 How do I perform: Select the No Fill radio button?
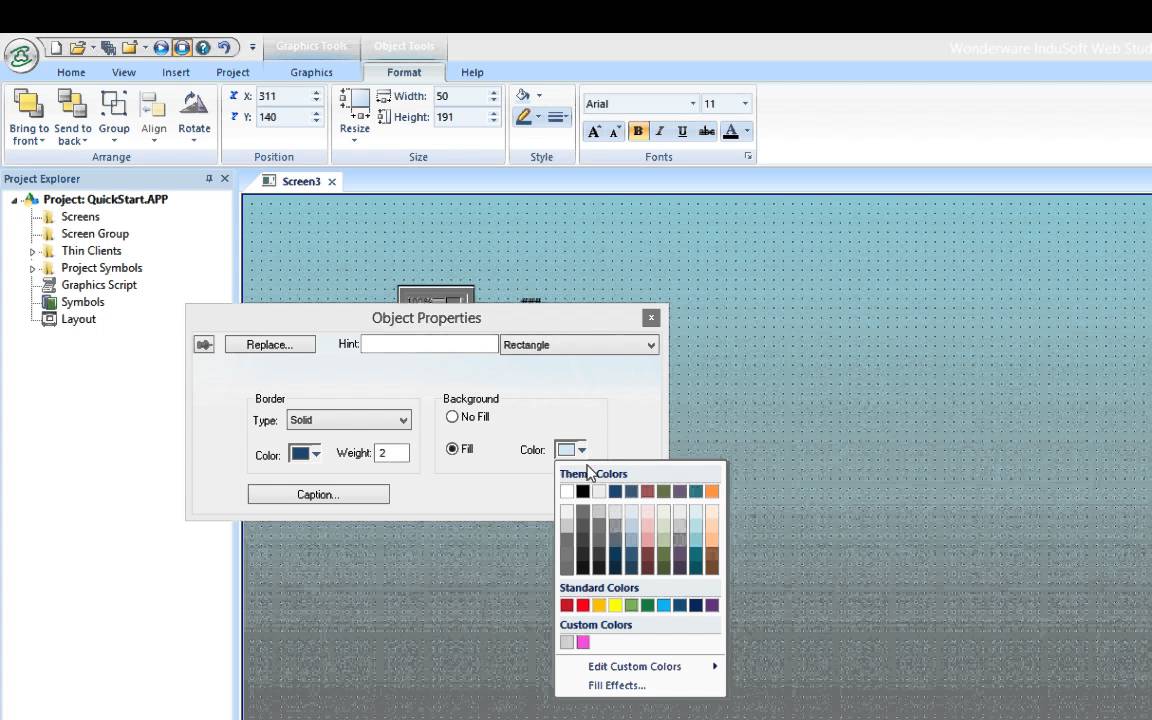coord(453,417)
